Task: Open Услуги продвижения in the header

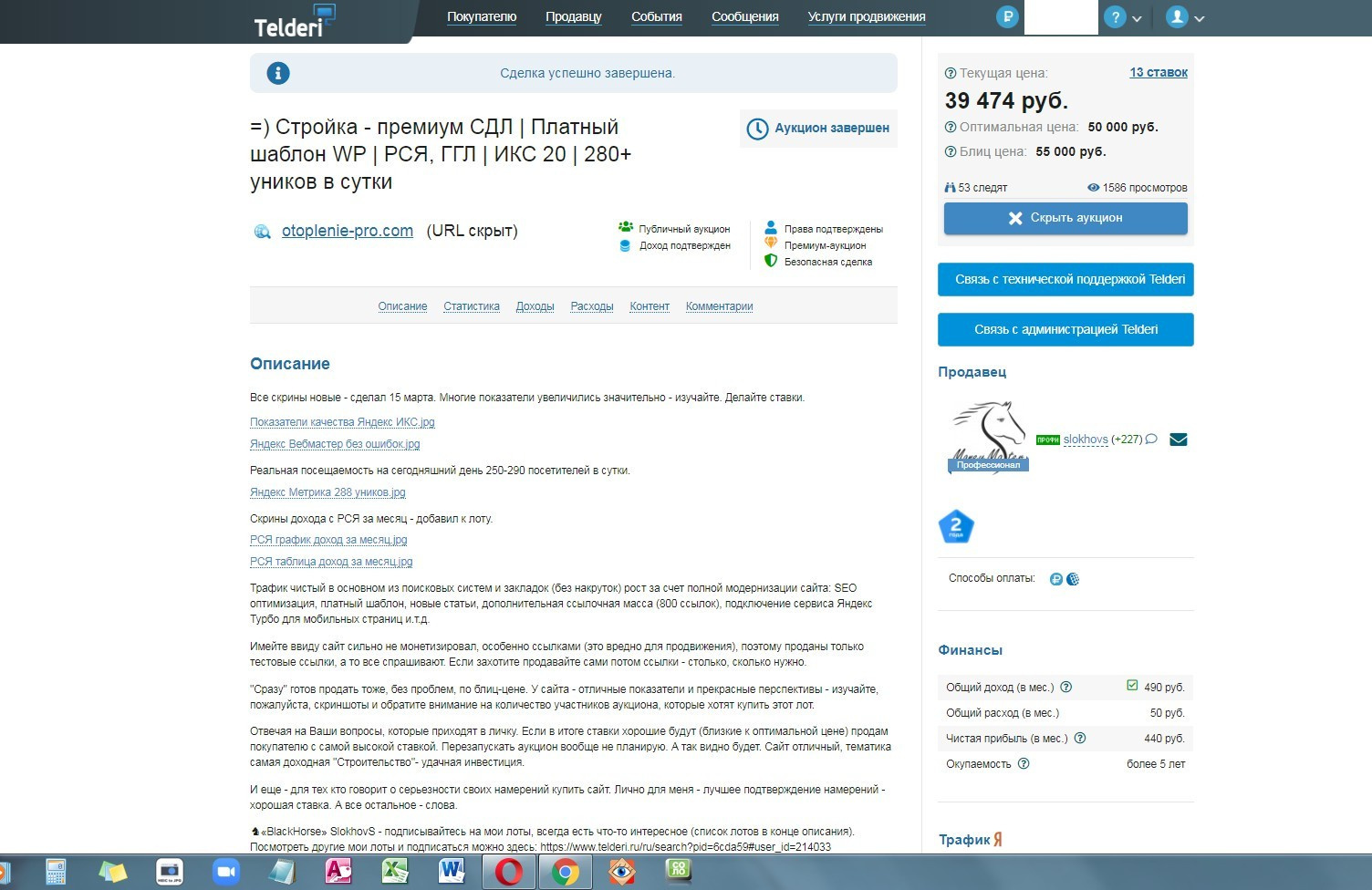Action: [867, 16]
